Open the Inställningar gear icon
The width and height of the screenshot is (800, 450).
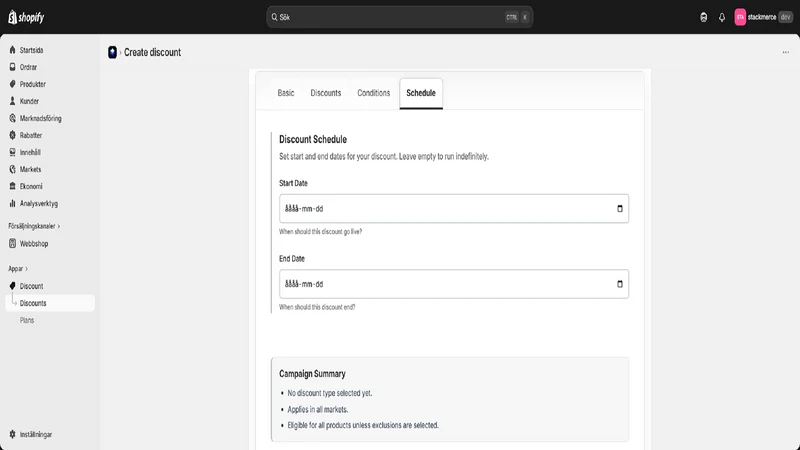12,434
